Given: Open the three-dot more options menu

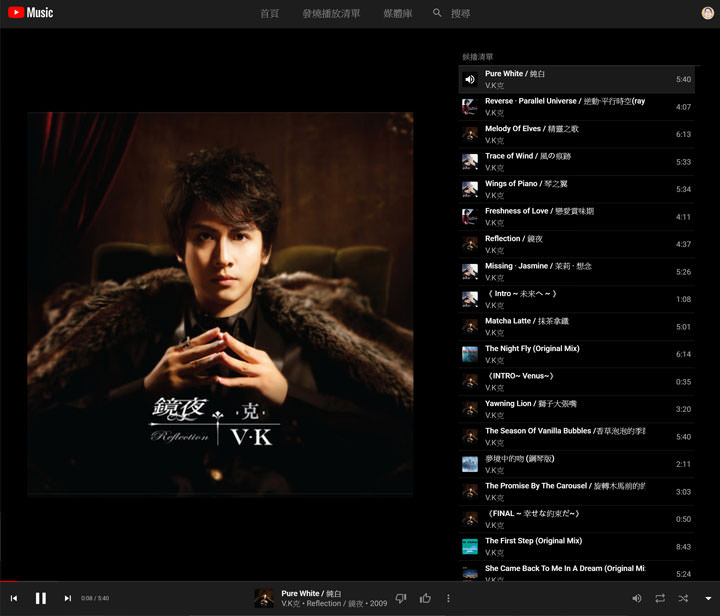Looking at the screenshot, I should 448,598.
